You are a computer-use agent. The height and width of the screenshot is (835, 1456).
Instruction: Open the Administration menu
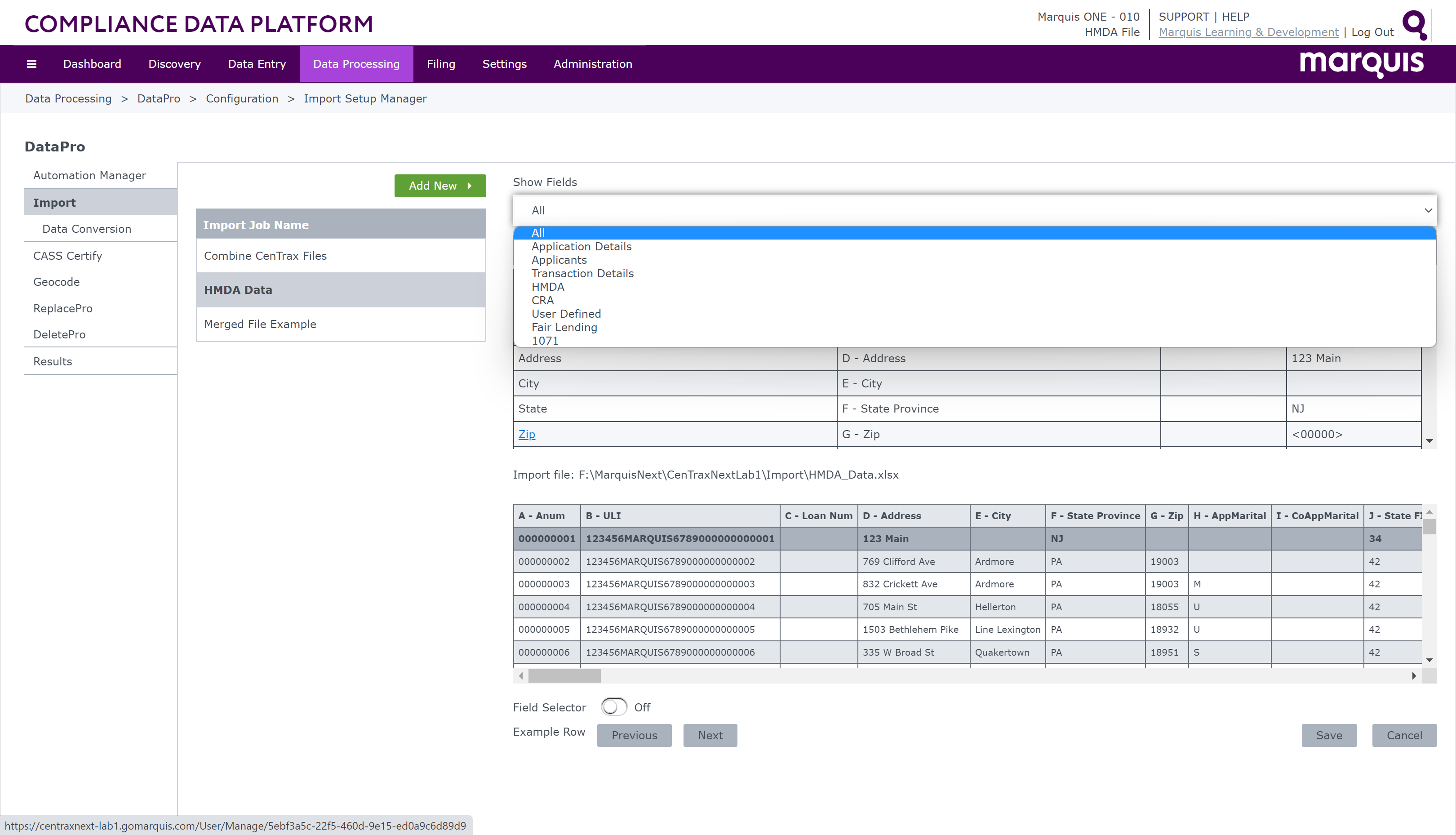pyautogui.click(x=592, y=64)
